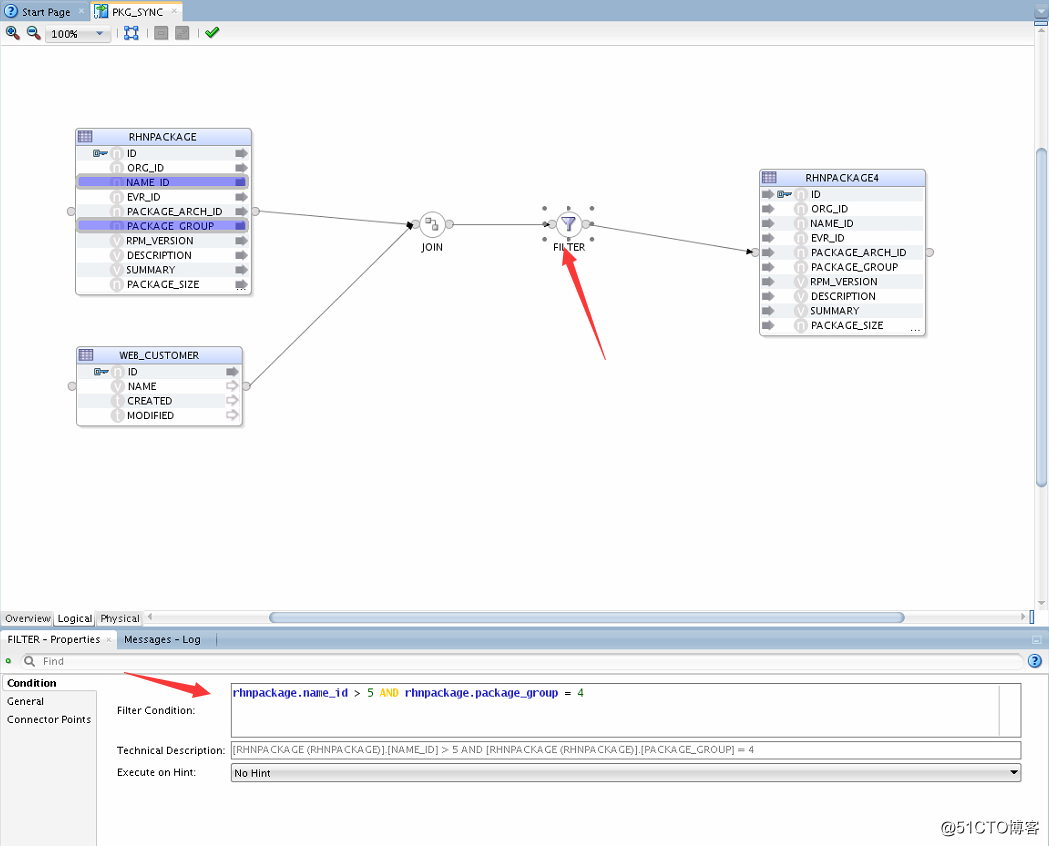Select the PKG_SYNC tab
This screenshot has width=1049, height=846.
[x=137, y=12]
